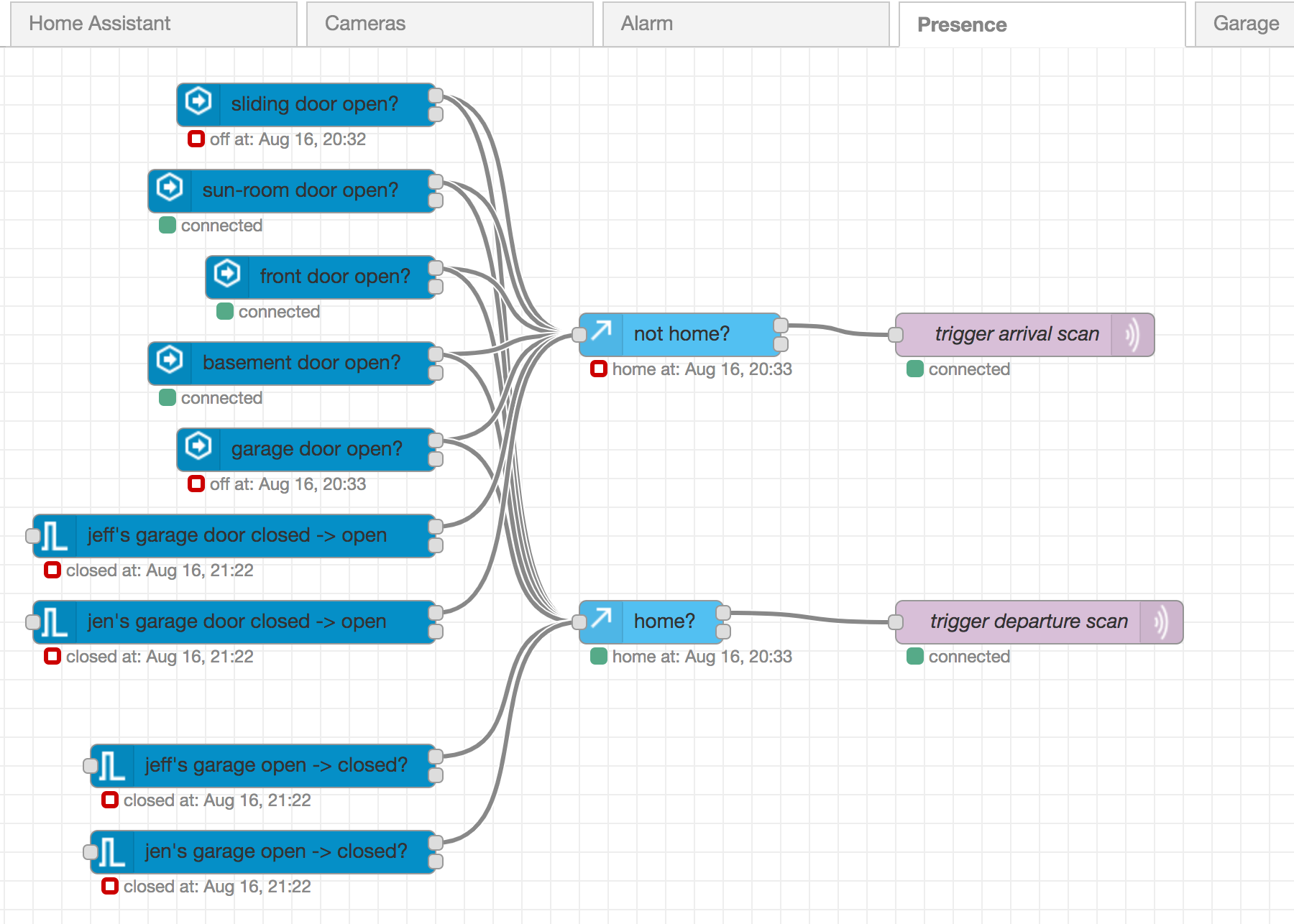Select the sun-room door open? node label

click(x=300, y=190)
